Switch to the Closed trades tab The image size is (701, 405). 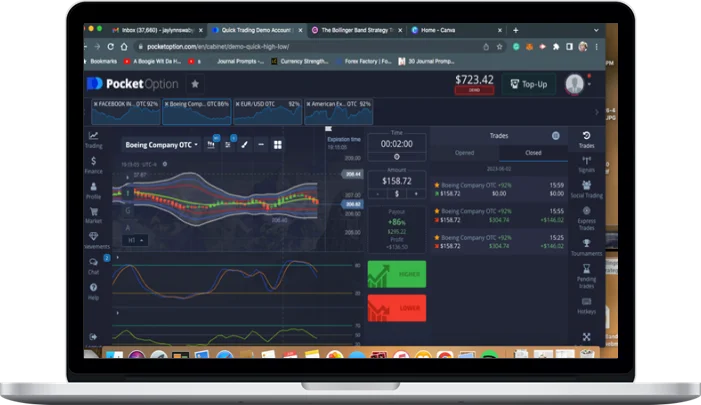[533, 153]
